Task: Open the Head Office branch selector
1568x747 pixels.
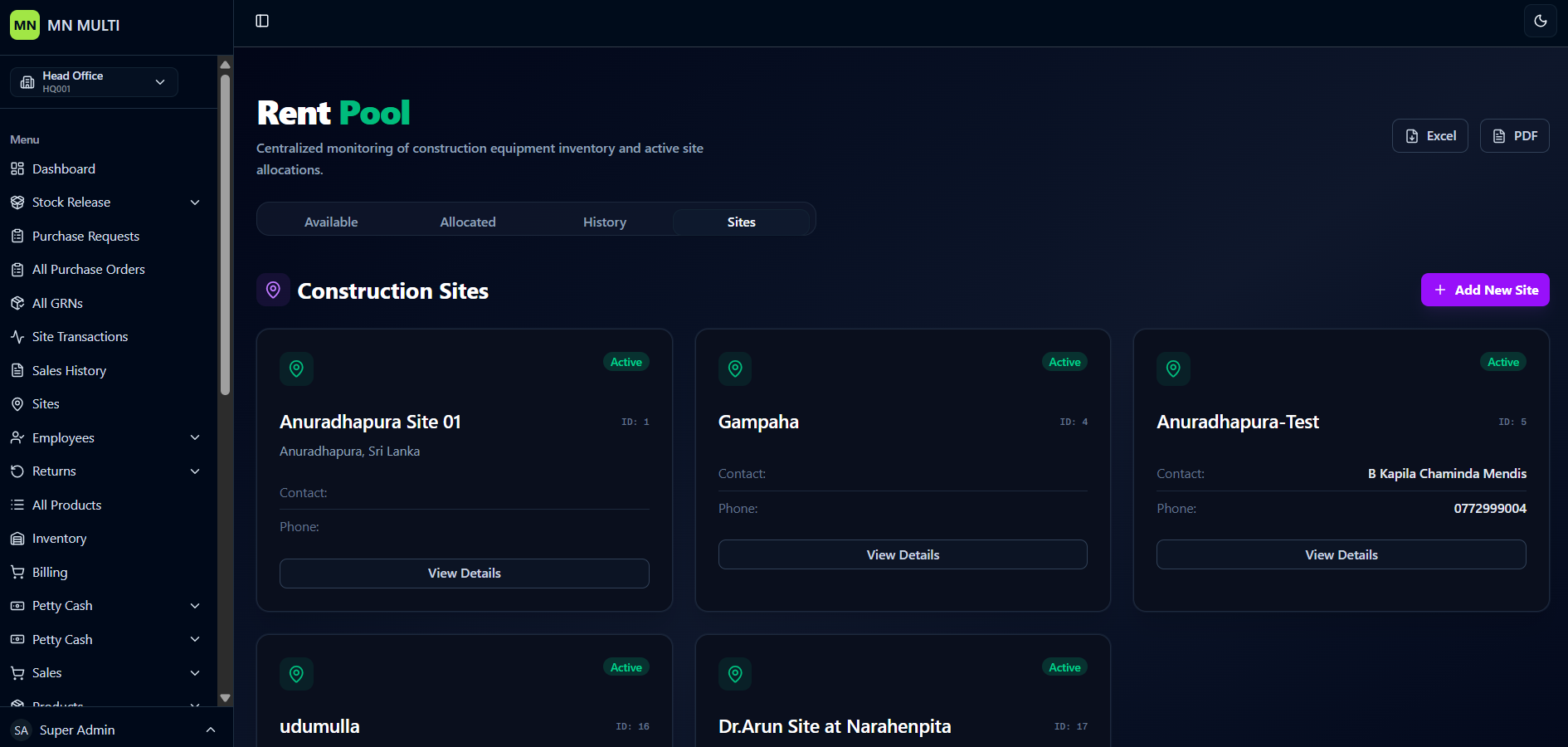Action: click(x=94, y=82)
